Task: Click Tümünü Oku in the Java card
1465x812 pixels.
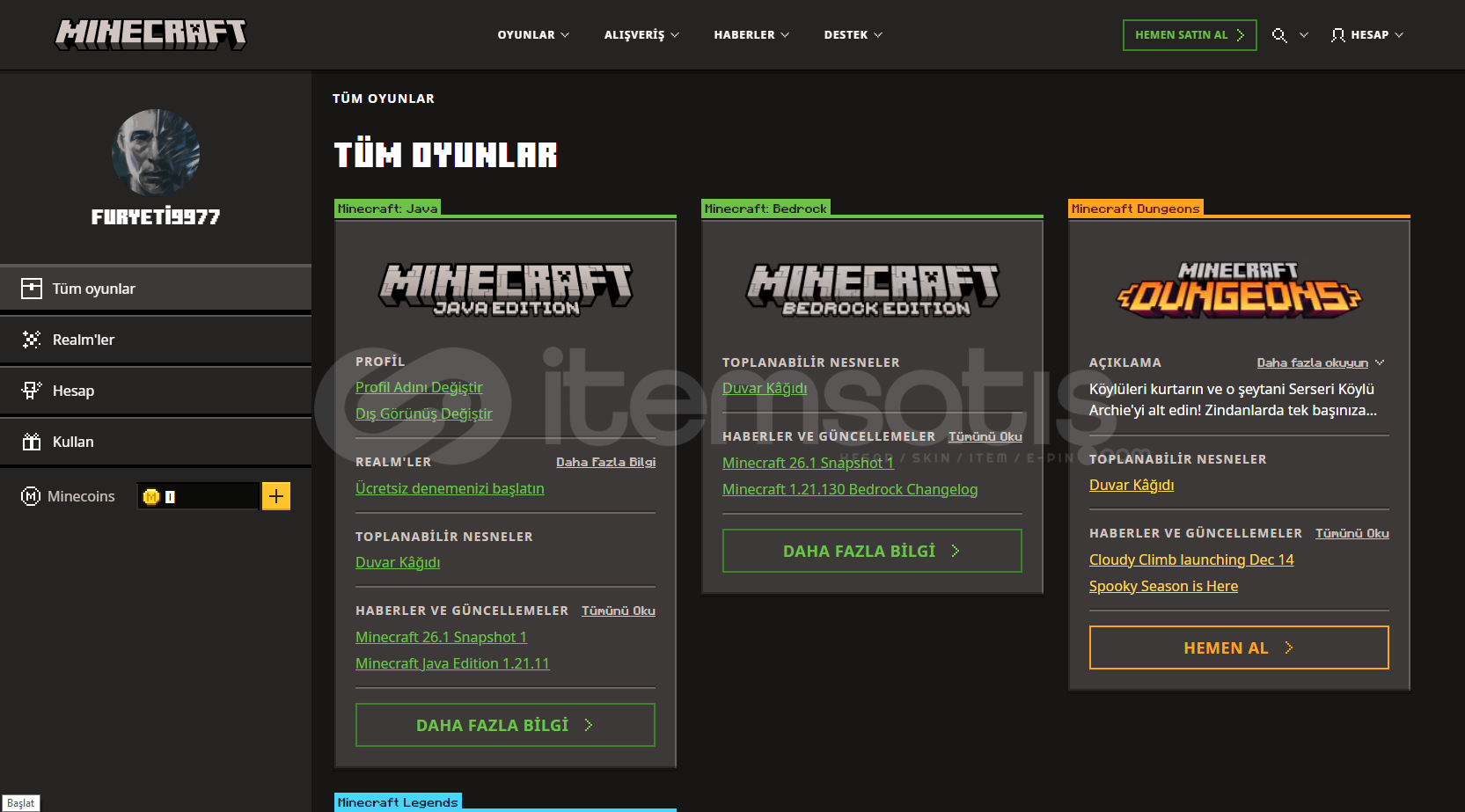Action: tap(619, 611)
